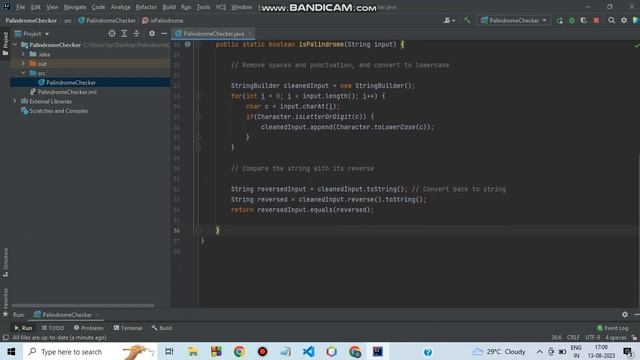Click the tool window toggle icon in status bar corner
Screen dimensions: 640x360
5,338
